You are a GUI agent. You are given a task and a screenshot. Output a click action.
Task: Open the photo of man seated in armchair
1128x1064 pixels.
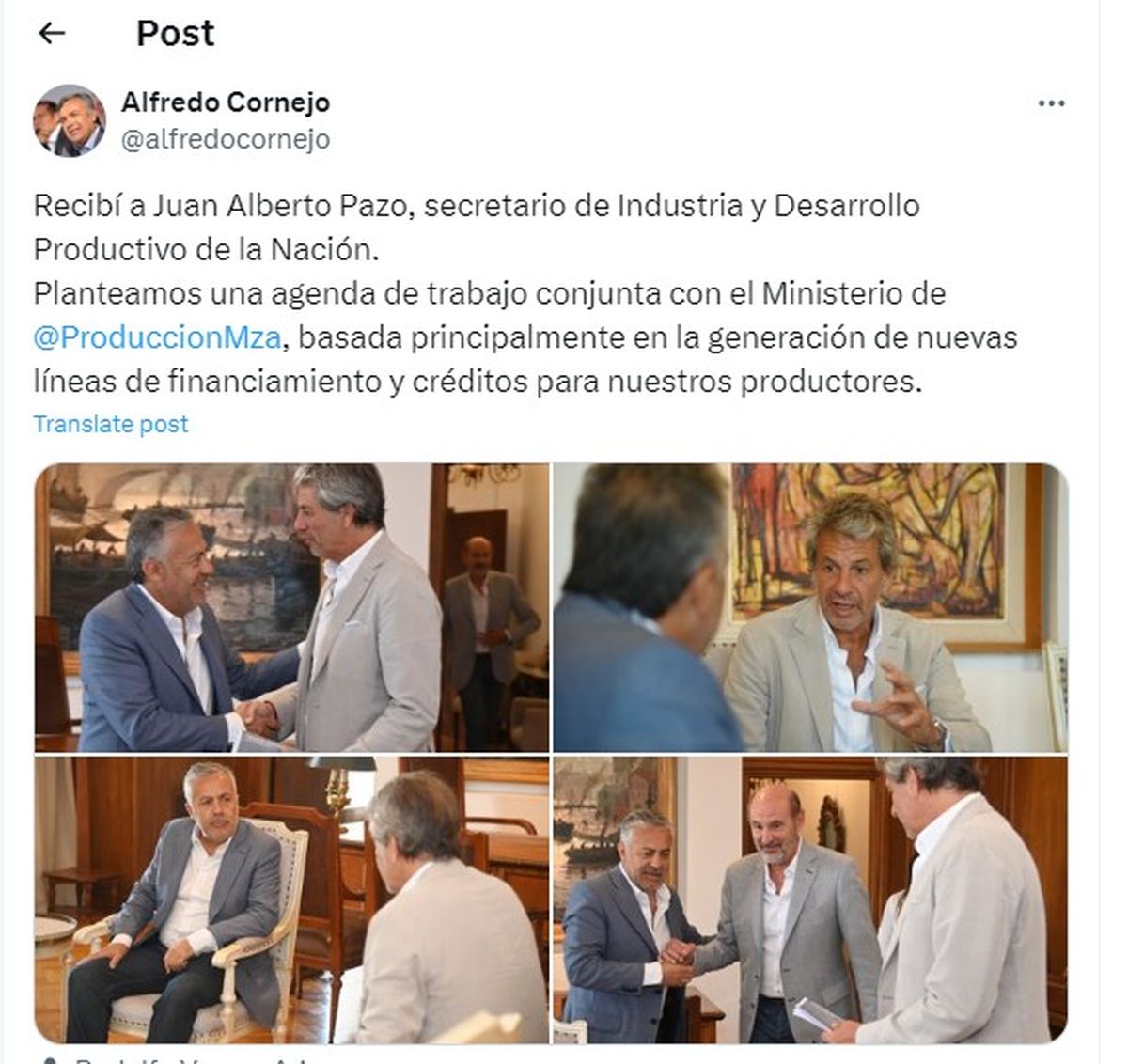(x=291, y=900)
